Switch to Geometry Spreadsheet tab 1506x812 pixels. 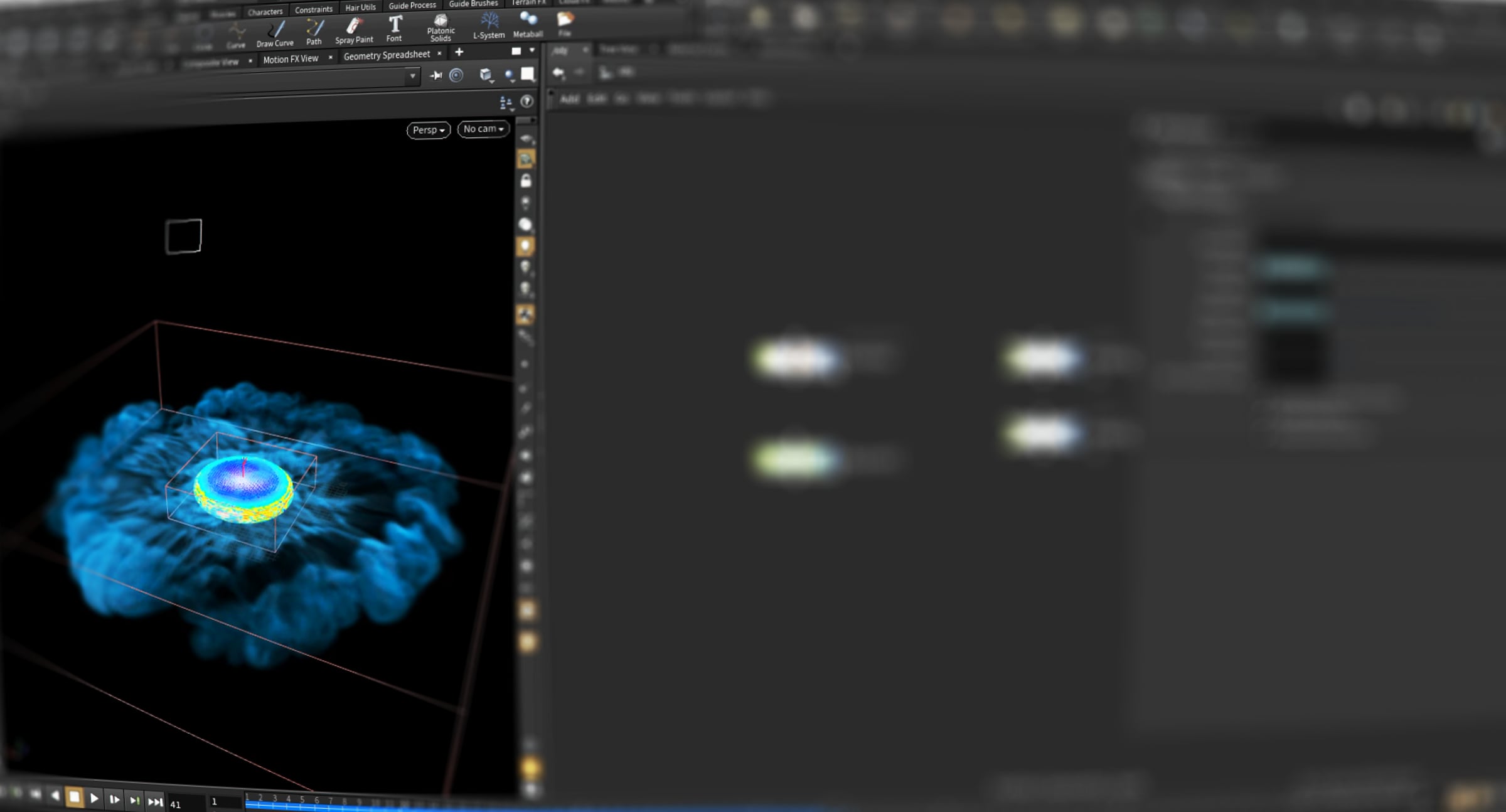coord(387,55)
